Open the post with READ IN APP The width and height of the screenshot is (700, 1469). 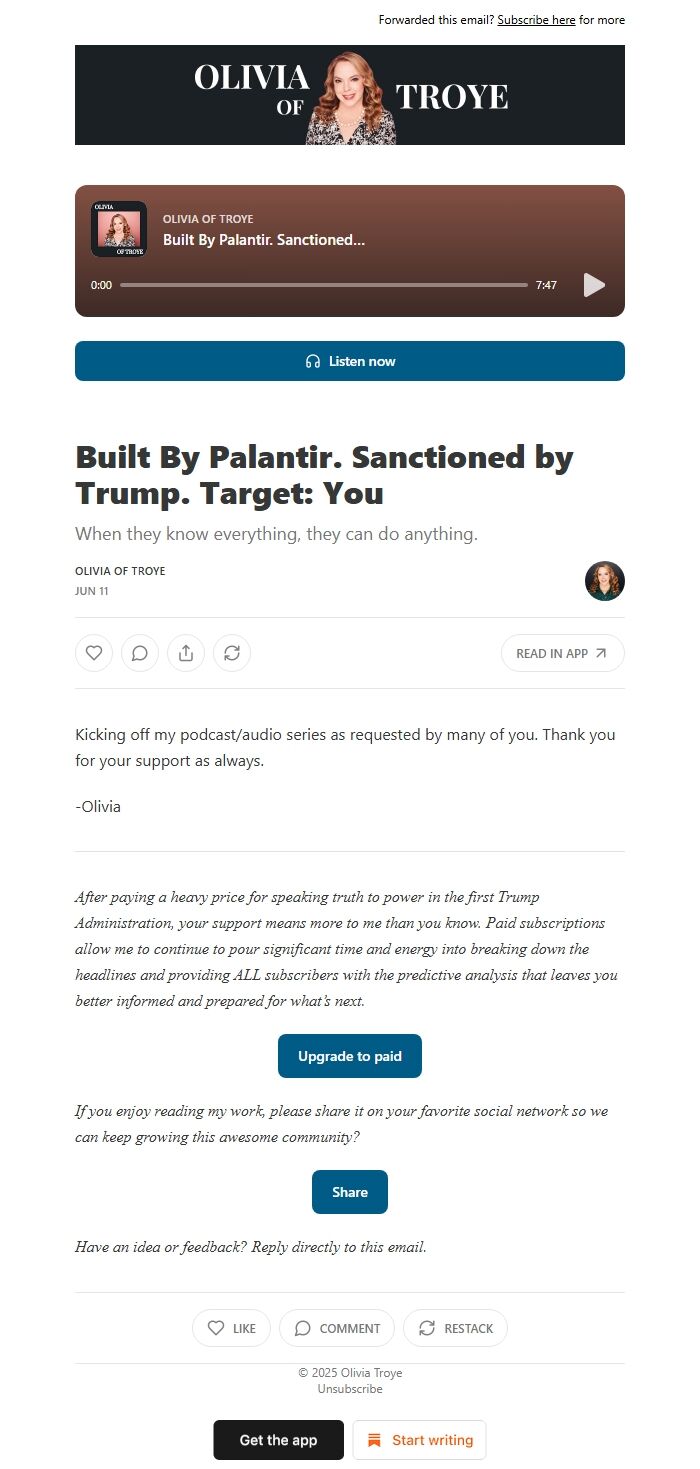point(562,653)
